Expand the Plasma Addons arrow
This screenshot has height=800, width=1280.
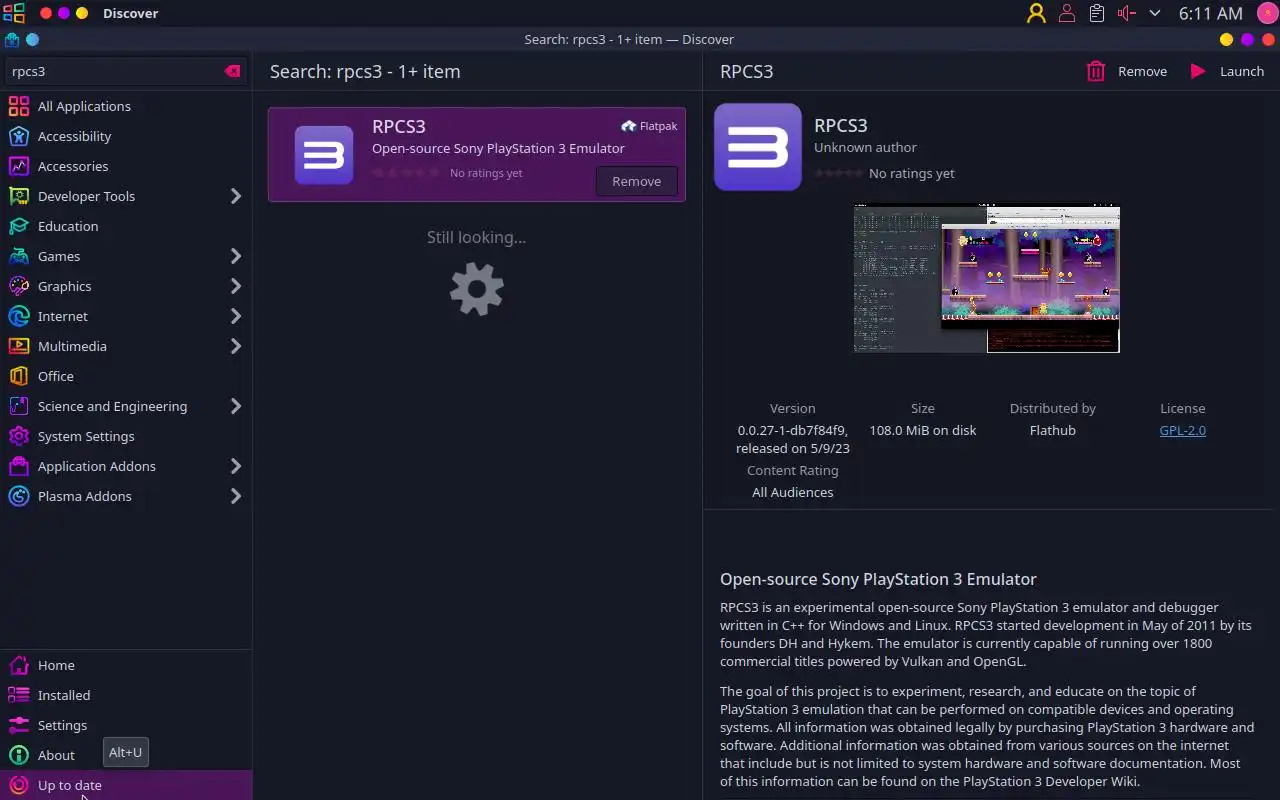tap(236, 496)
